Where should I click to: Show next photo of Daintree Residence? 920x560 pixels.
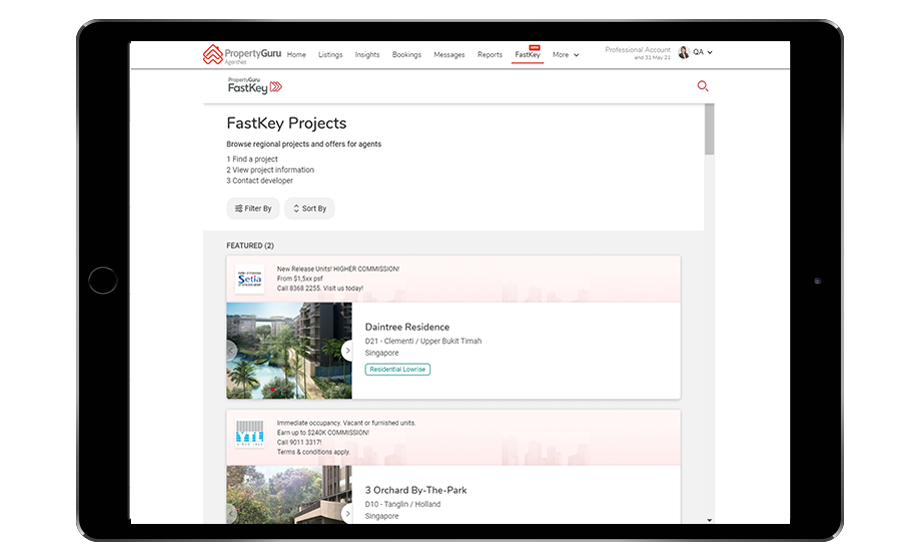point(347,350)
